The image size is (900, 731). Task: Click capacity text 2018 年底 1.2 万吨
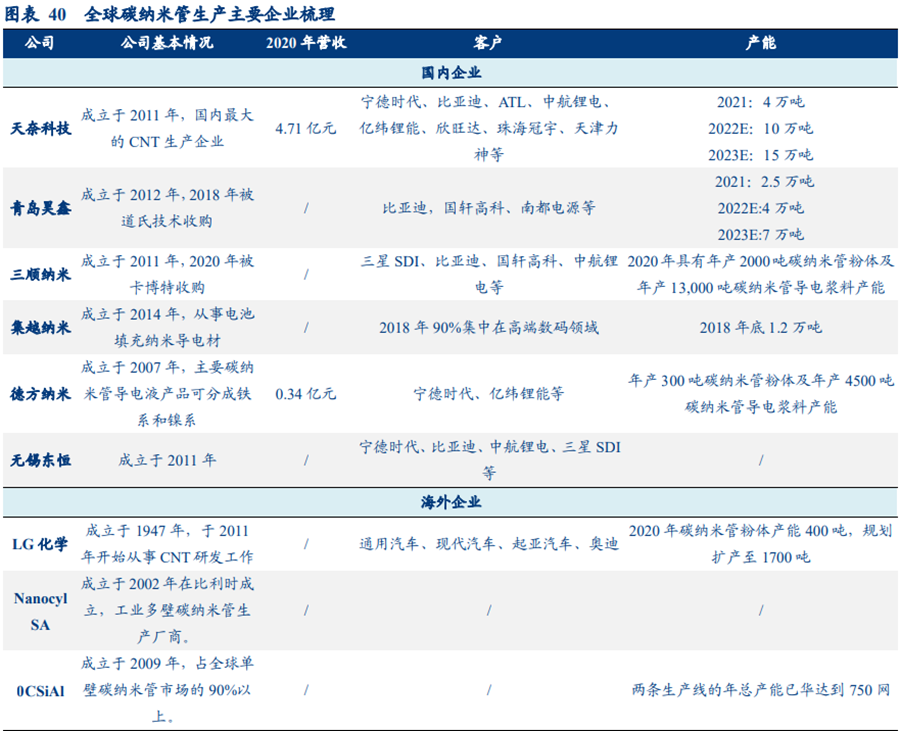pos(761,328)
